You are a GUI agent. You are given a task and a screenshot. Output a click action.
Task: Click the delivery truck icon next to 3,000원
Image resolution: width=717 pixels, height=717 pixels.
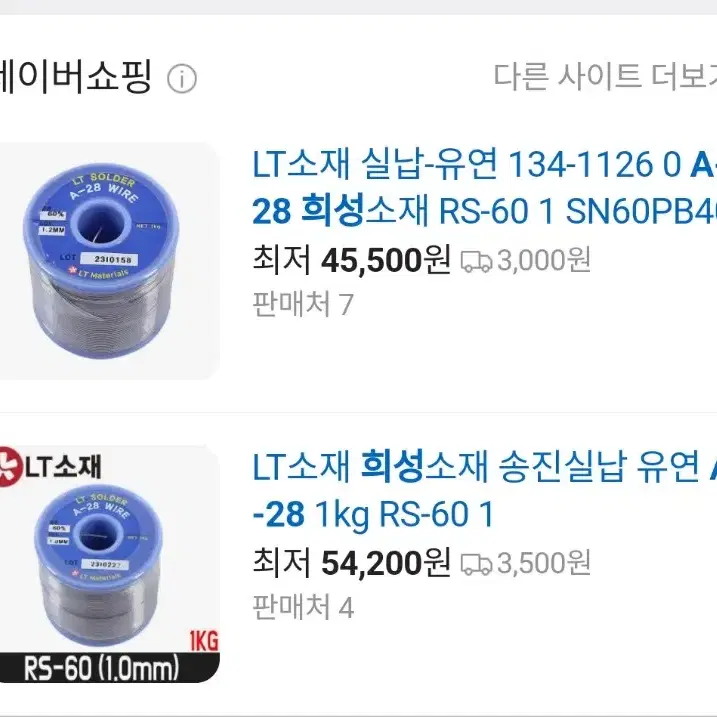click(x=476, y=261)
